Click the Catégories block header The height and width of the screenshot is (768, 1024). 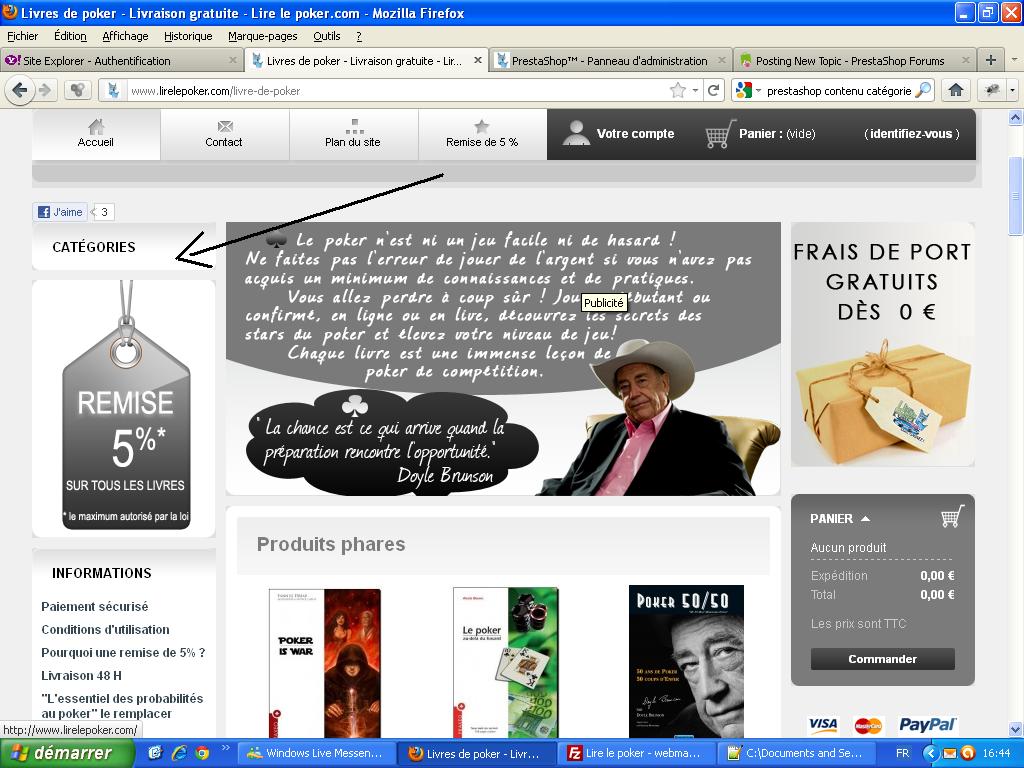click(x=123, y=246)
